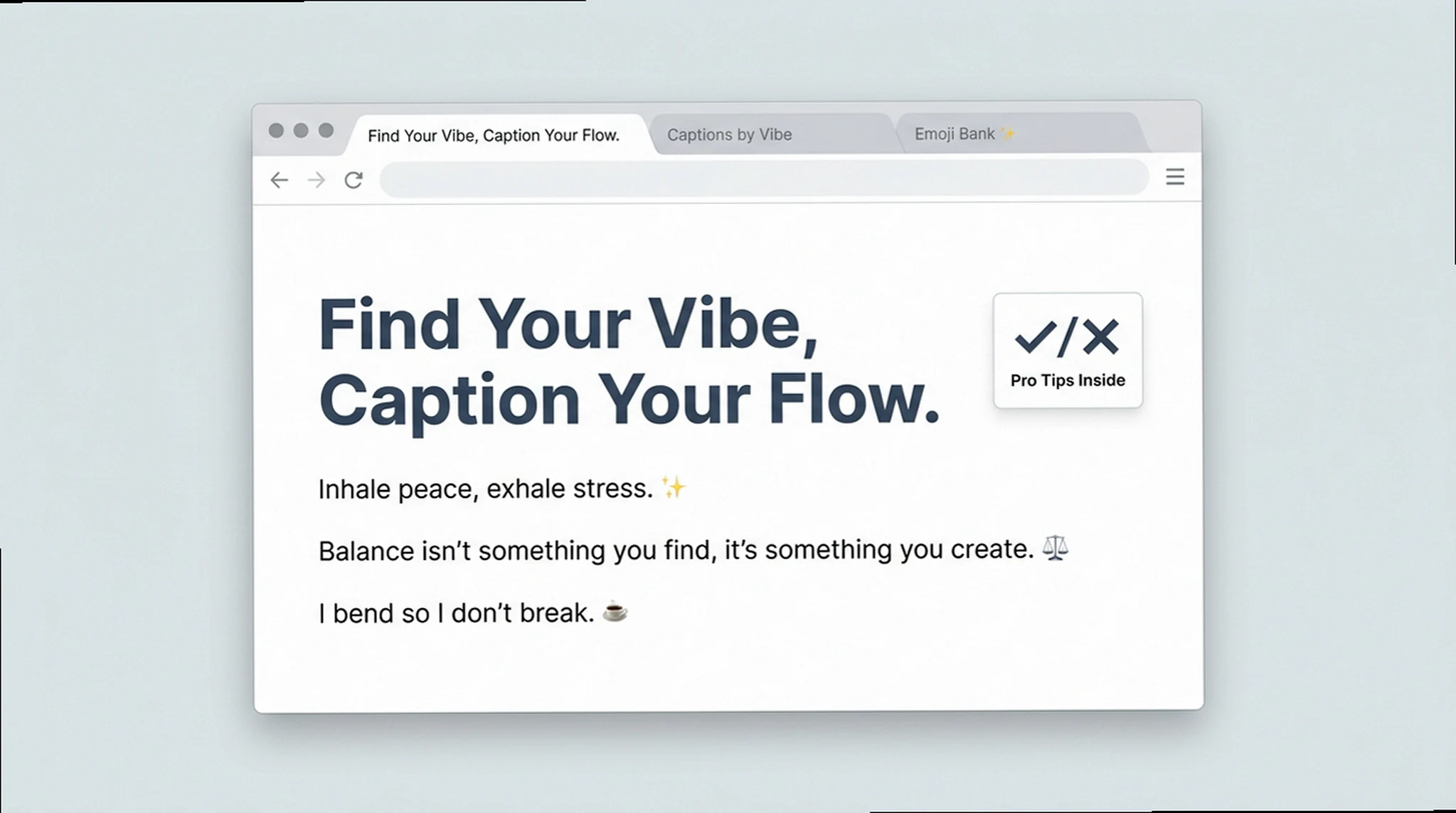
Task: Click the leftmost window control dot
Action: pos(277,131)
